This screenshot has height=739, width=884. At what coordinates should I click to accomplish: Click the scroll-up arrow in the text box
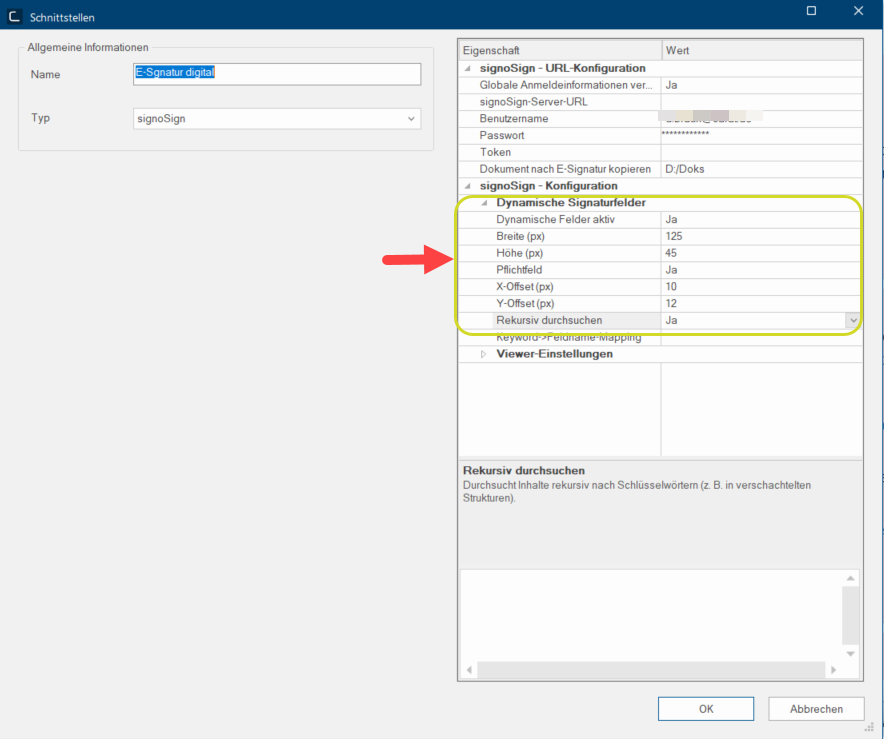(850, 578)
